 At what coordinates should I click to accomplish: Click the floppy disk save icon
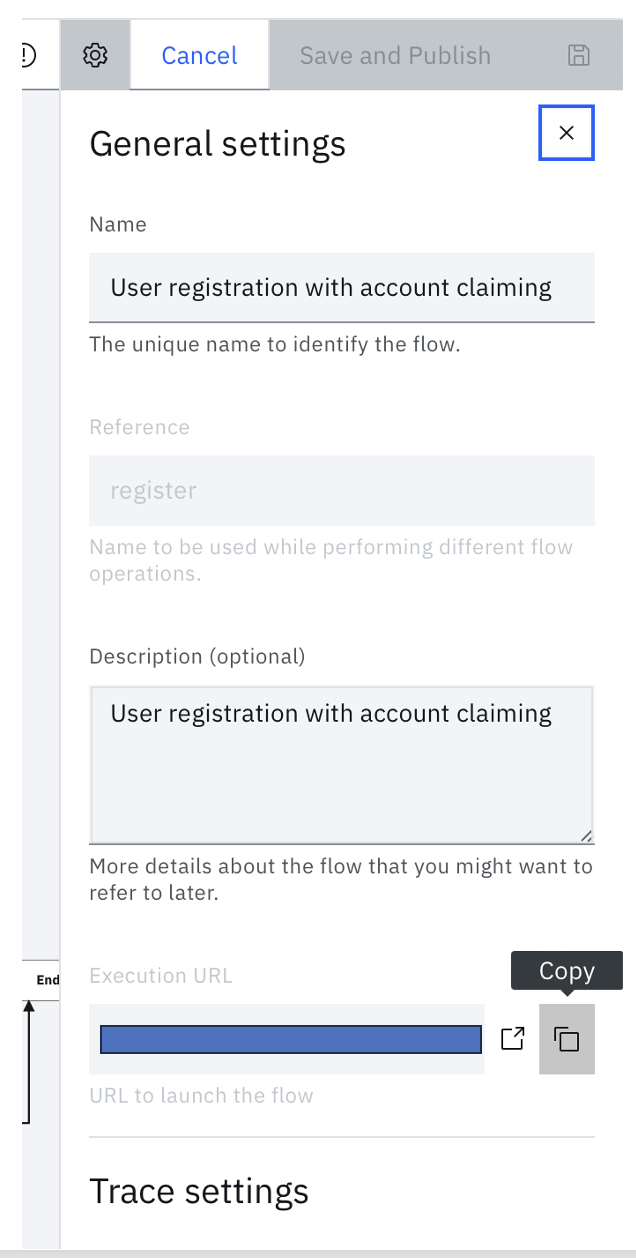(x=578, y=56)
